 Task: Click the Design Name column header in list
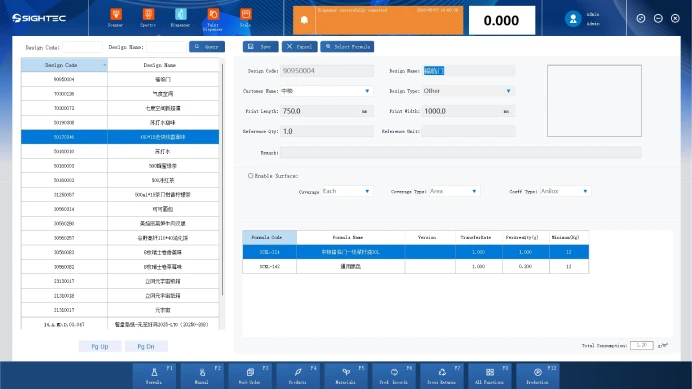(163, 65)
